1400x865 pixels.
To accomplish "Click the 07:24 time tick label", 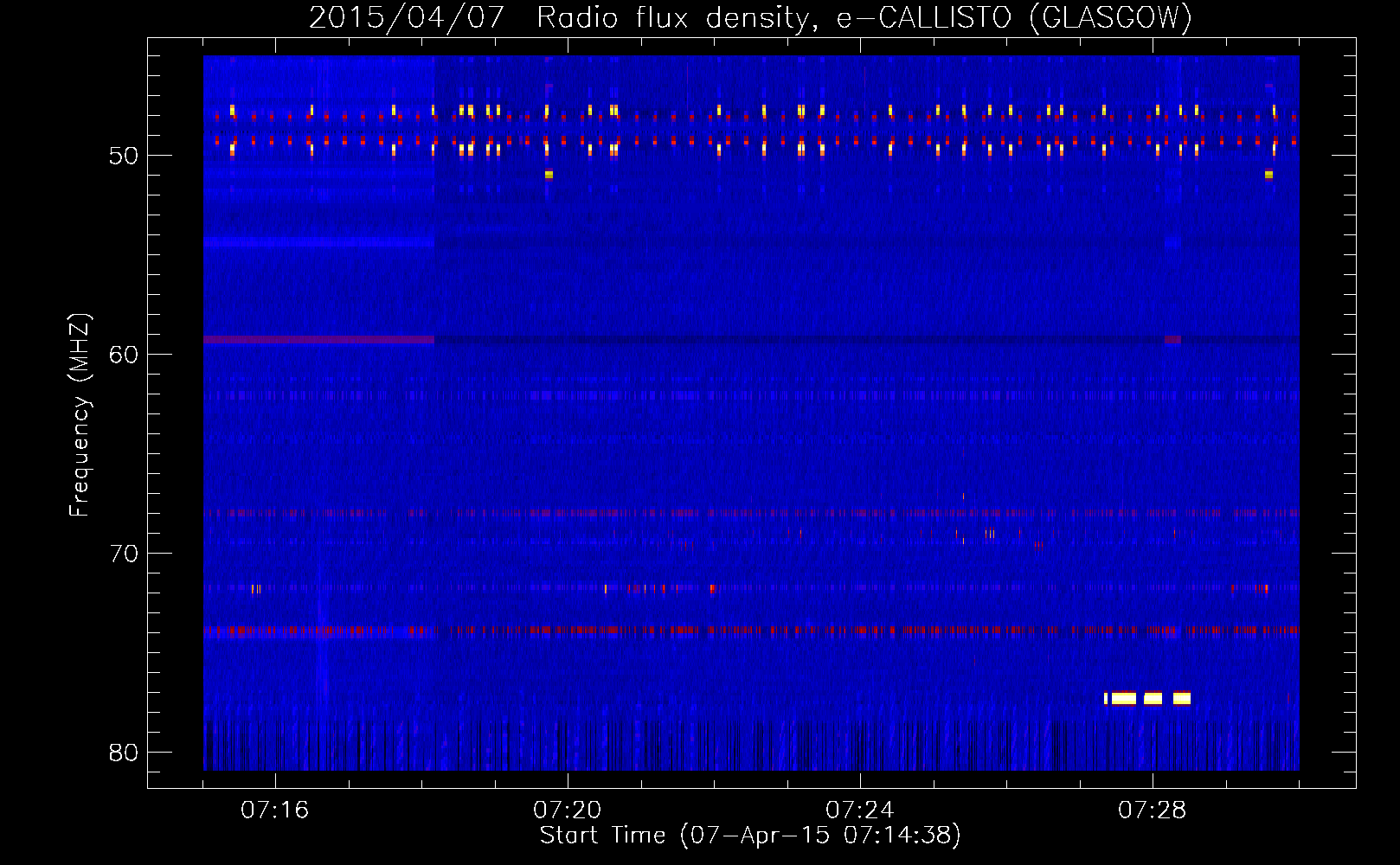I will [859, 811].
